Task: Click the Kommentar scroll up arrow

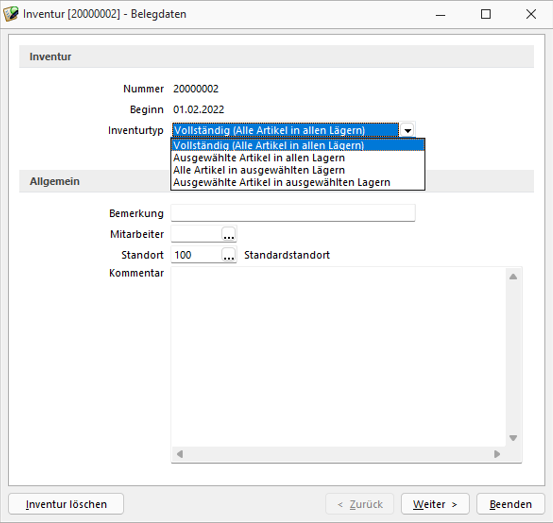Action: [x=513, y=276]
